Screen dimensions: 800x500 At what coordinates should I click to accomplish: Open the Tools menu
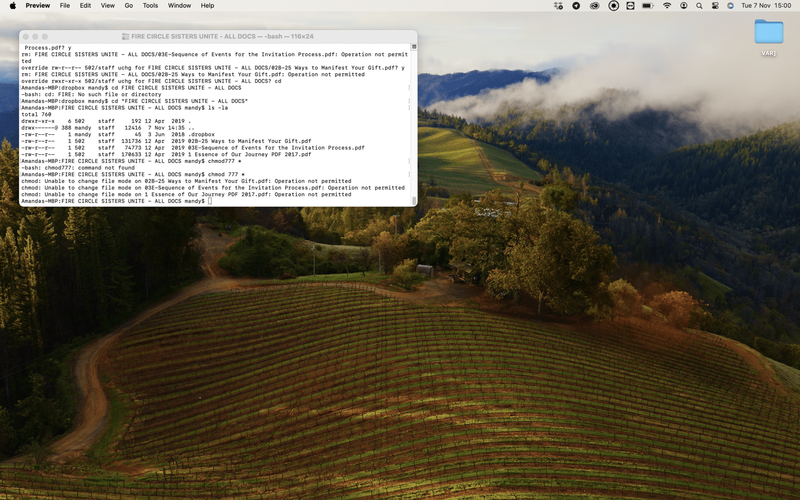click(150, 5)
